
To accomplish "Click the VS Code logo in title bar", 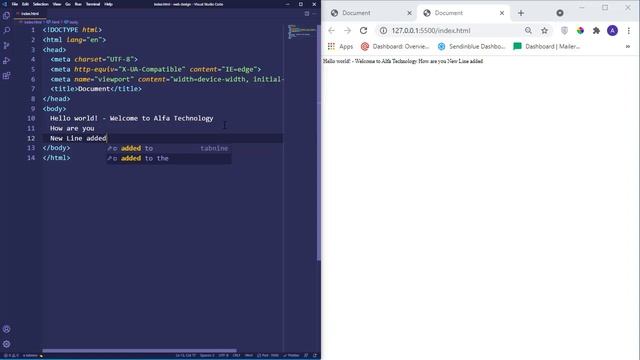I will (5, 4).
